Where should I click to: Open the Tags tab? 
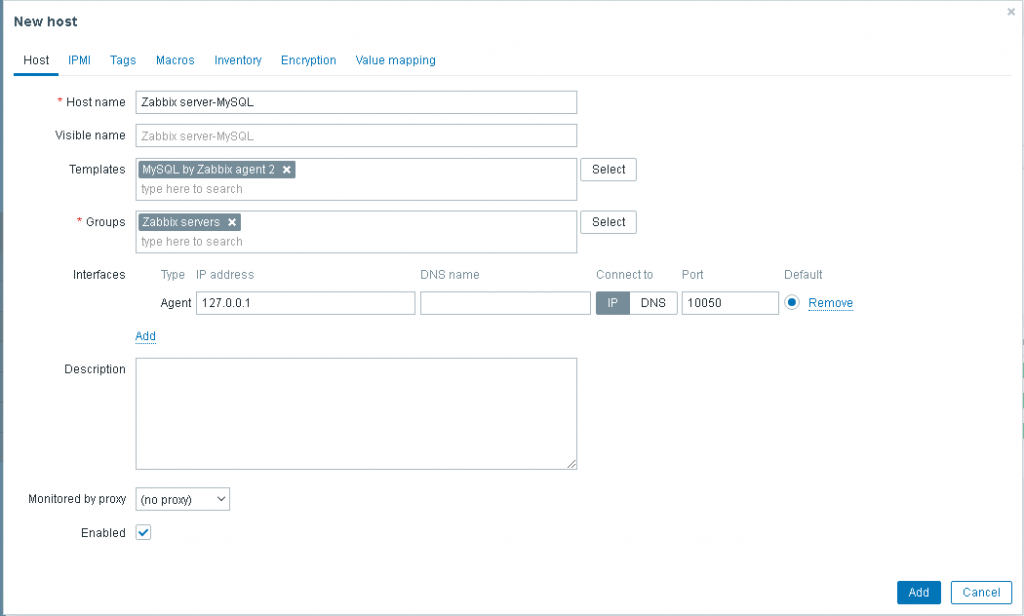pyautogui.click(x=123, y=60)
